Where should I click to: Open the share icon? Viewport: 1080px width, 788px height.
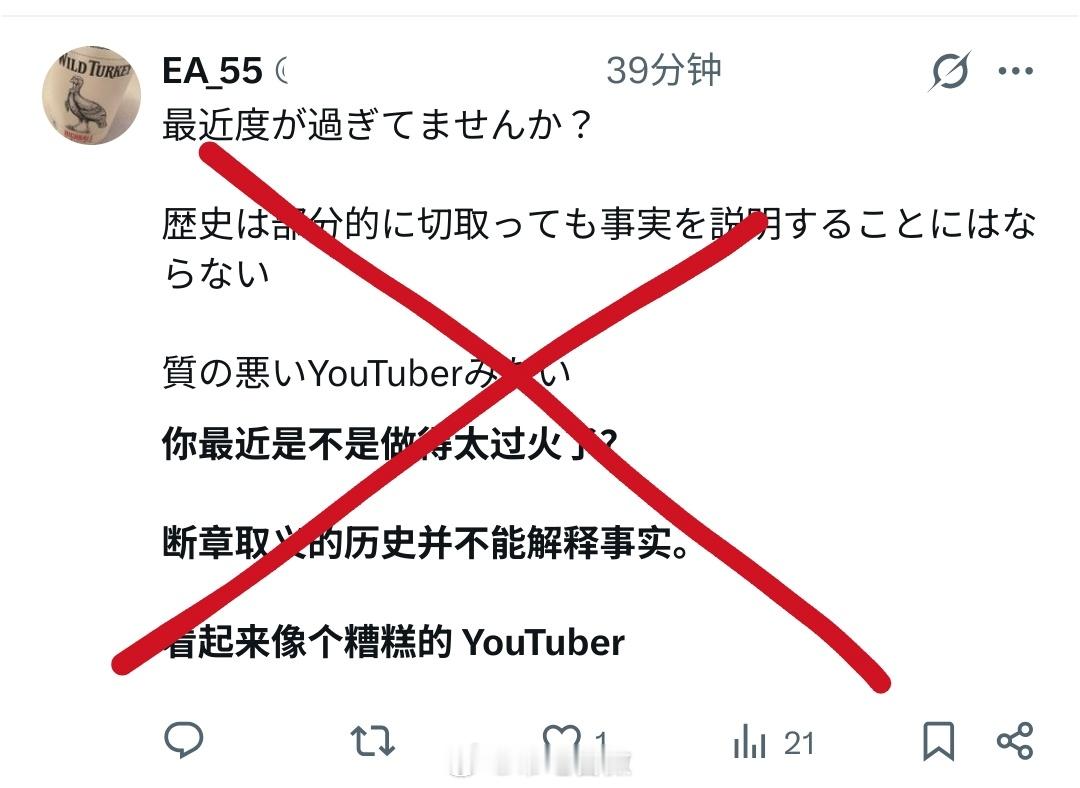[1015, 741]
